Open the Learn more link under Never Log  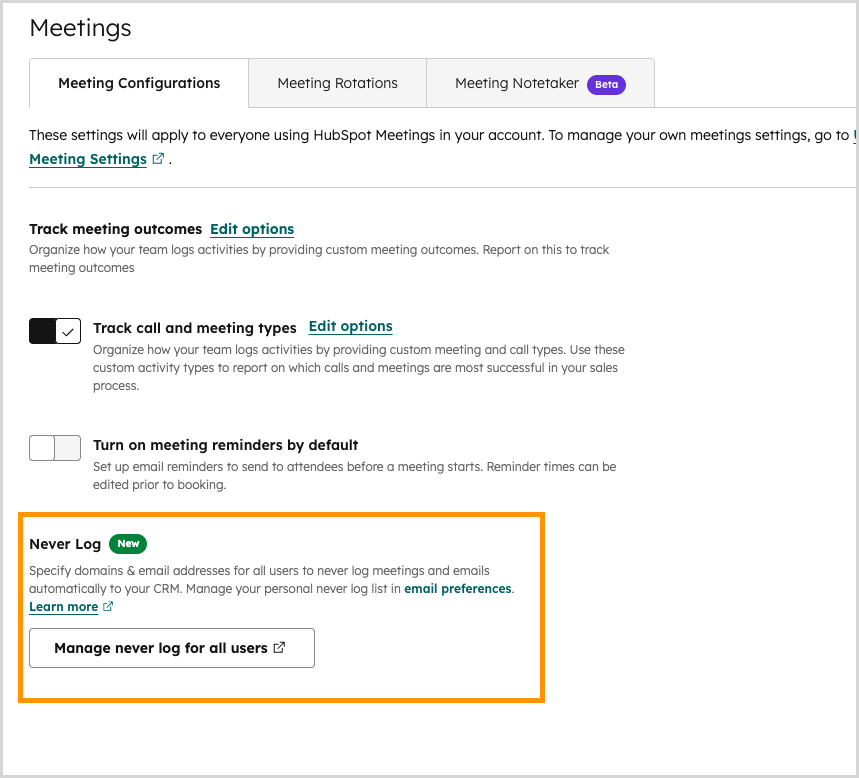(65, 606)
